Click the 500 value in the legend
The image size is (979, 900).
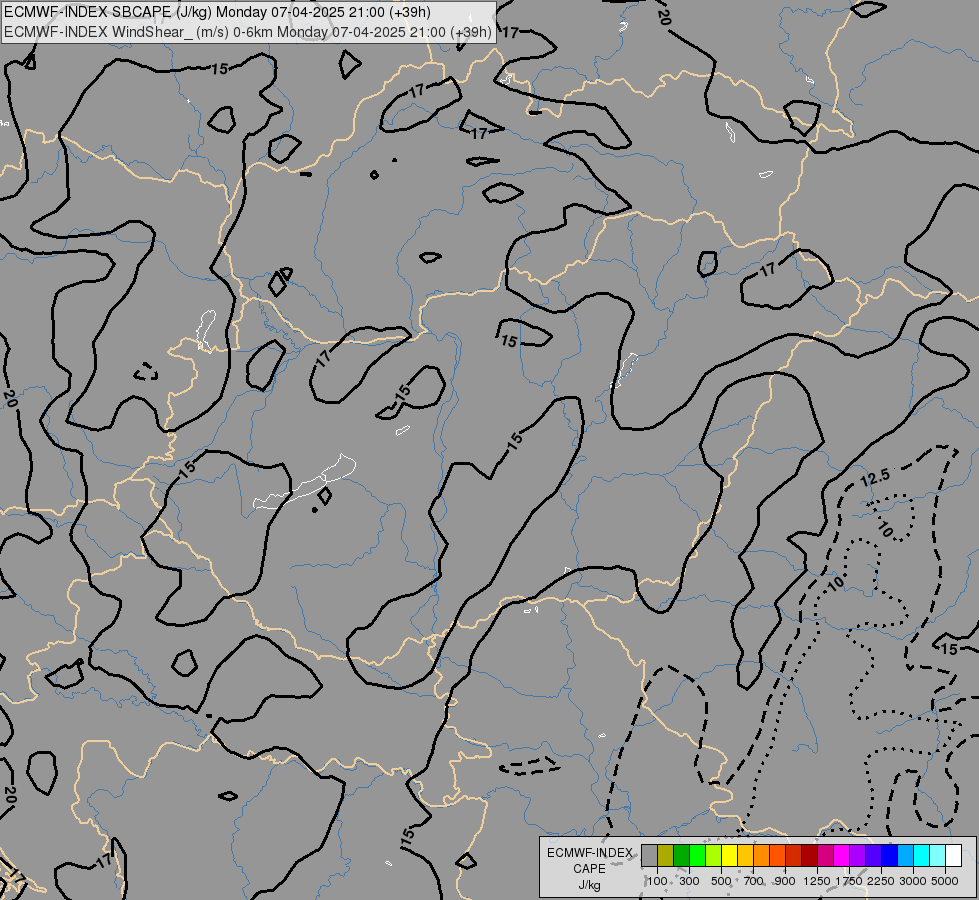tap(721, 881)
